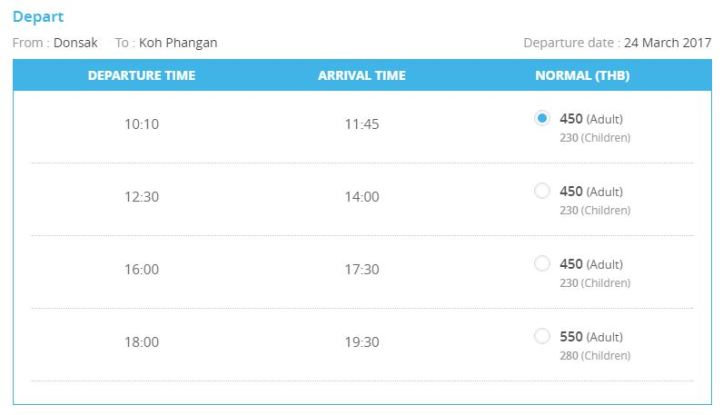This screenshot has height=415, width=723.
Task: Click the NORMAL (THB) column header
Action: click(582, 75)
